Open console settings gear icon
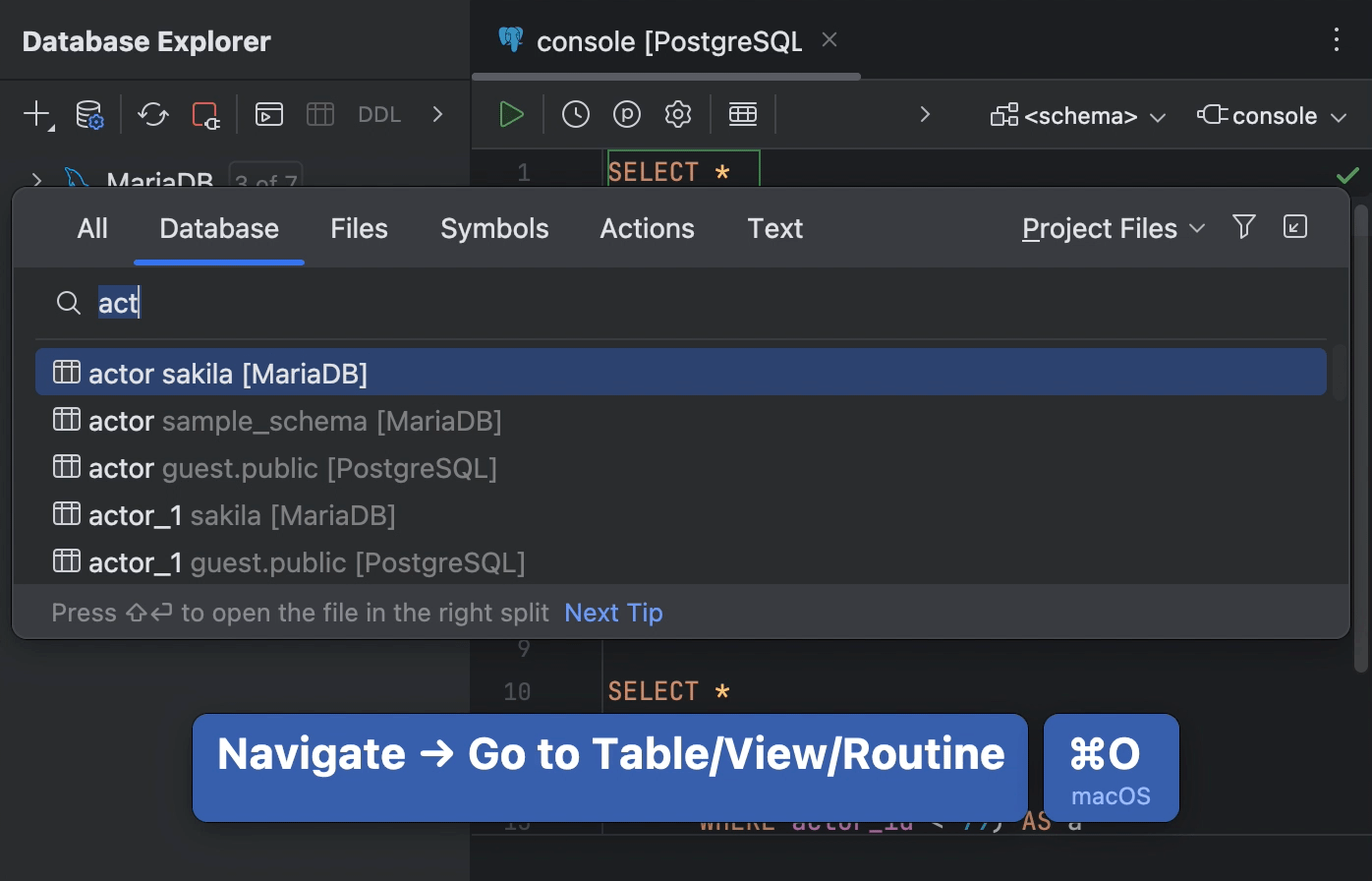Screen dimensions: 1372x881 [x=678, y=115]
